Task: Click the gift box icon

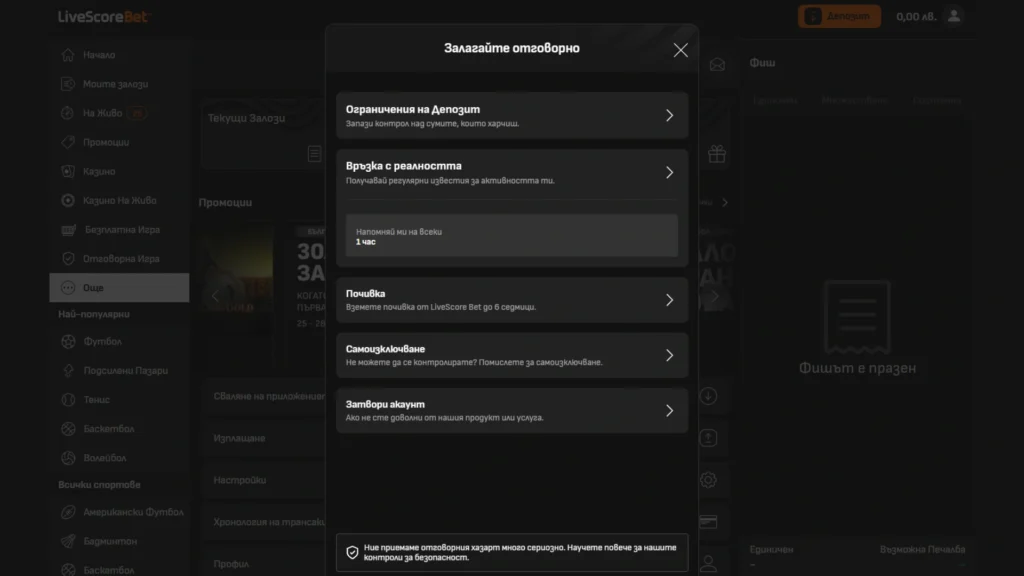Action: tap(716, 154)
